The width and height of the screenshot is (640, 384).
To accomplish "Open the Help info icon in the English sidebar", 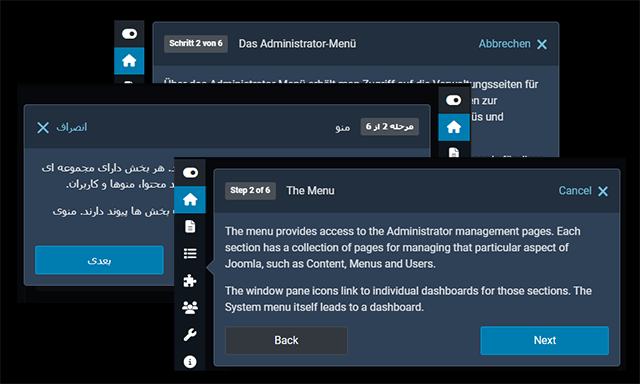I will click(x=190, y=362).
